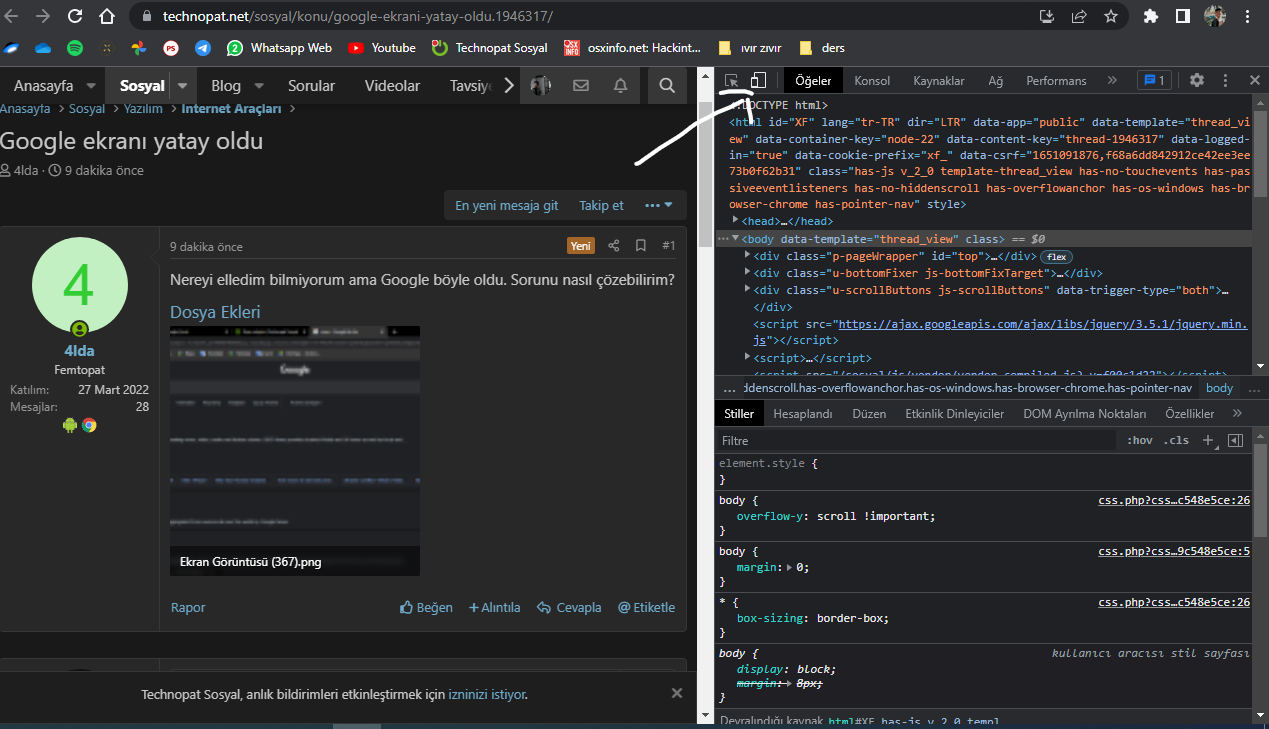Open forum notifications bell icon

point(621,86)
